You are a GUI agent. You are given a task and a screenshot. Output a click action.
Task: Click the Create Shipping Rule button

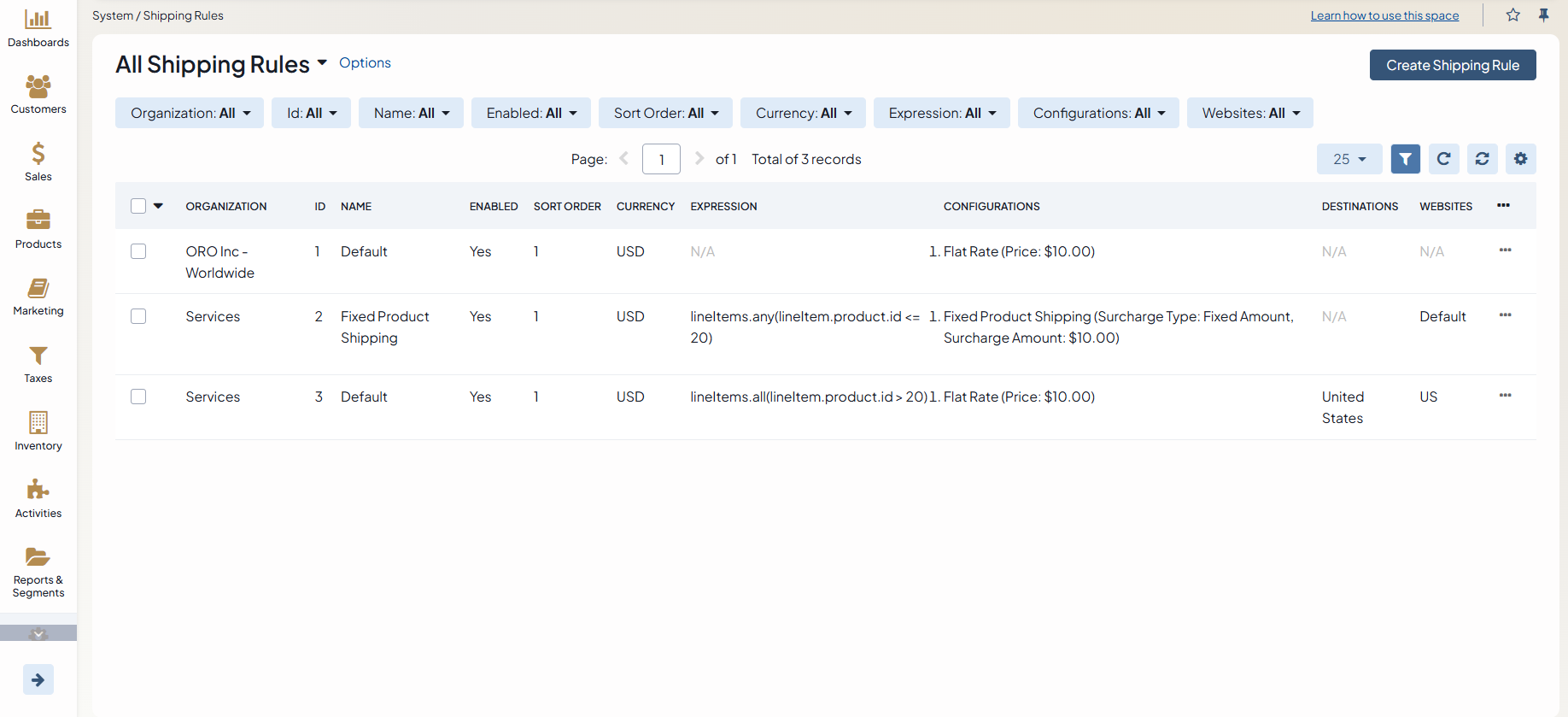1452,65
